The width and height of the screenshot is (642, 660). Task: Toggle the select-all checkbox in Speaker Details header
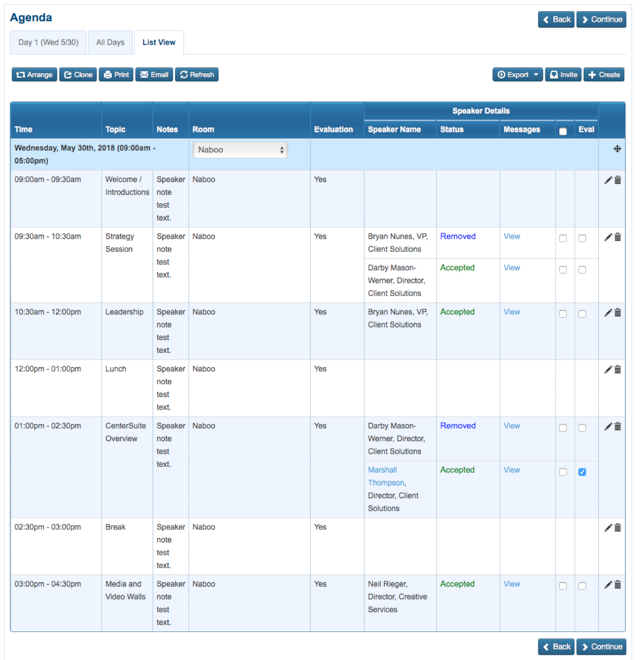563,131
